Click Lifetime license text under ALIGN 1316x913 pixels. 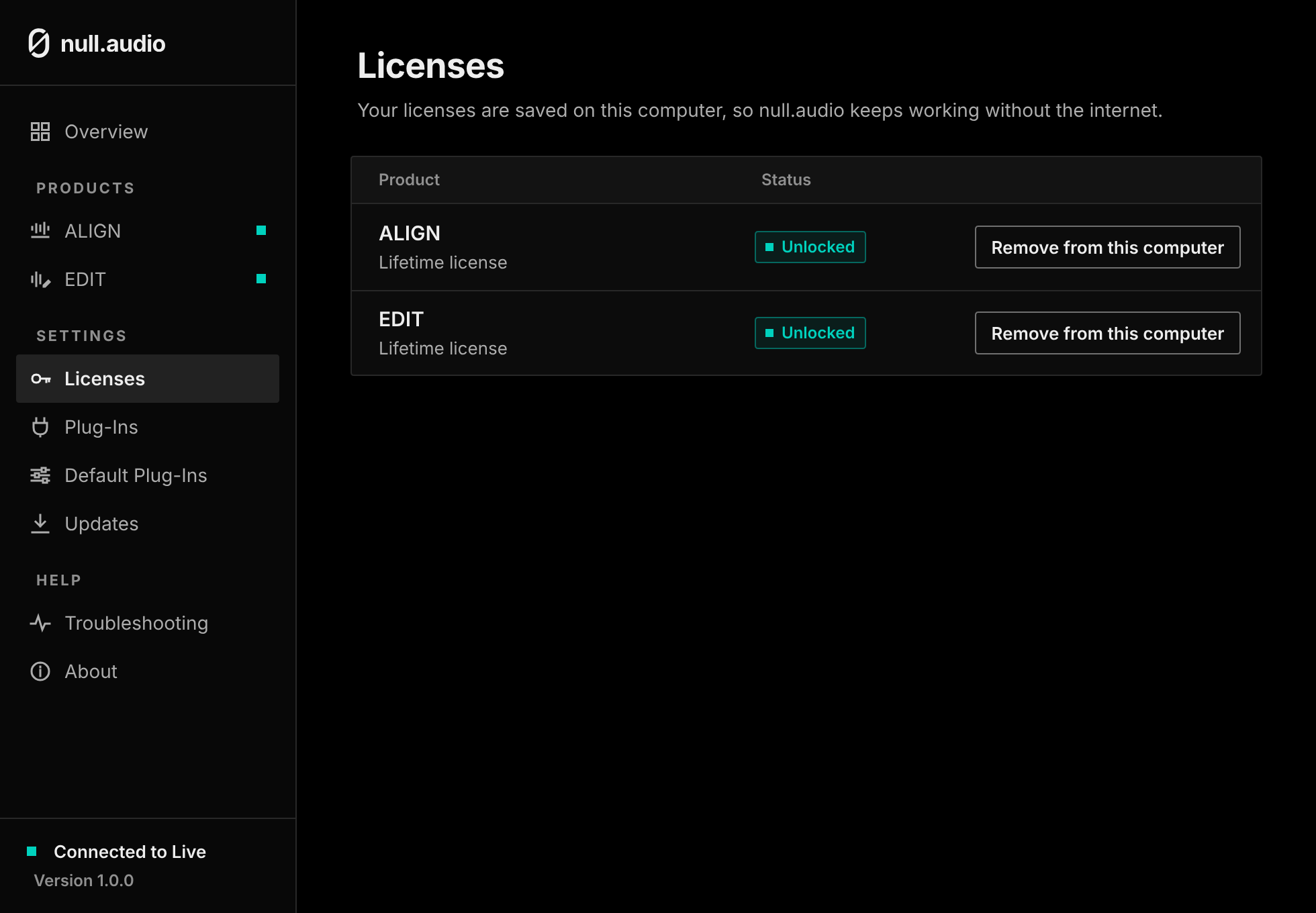click(x=442, y=262)
